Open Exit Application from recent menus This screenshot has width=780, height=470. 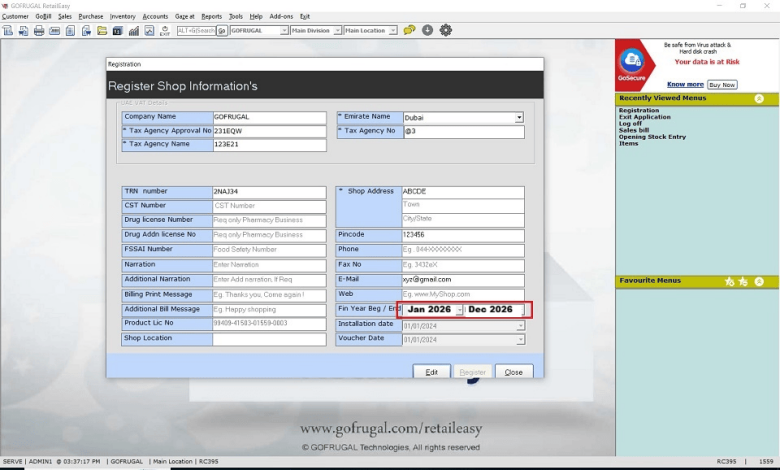pos(644,117)
